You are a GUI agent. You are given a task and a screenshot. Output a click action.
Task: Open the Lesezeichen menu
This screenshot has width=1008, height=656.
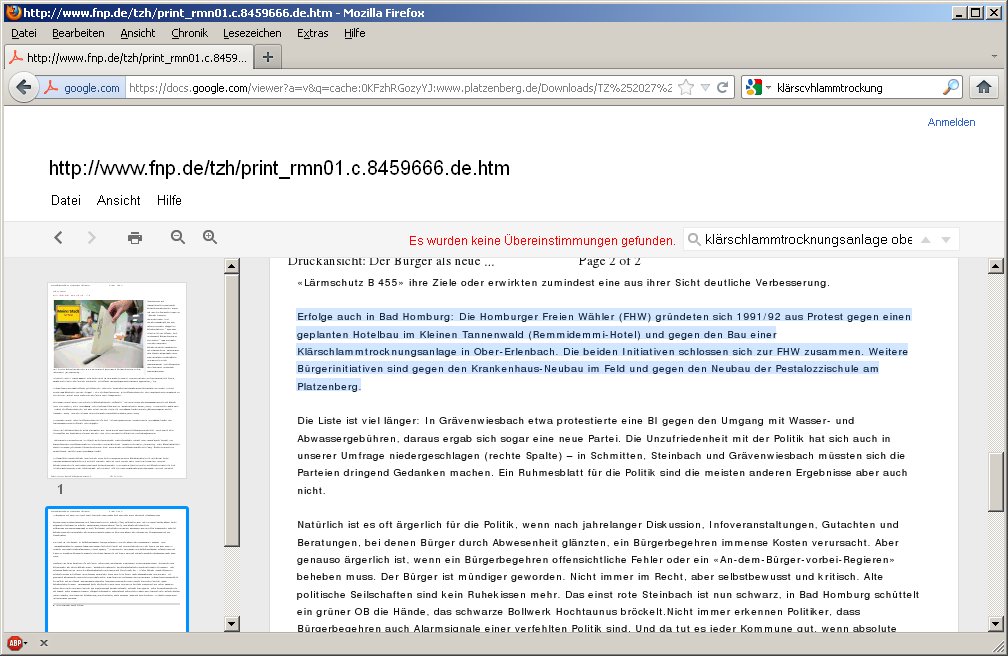[x=252, y=33]
